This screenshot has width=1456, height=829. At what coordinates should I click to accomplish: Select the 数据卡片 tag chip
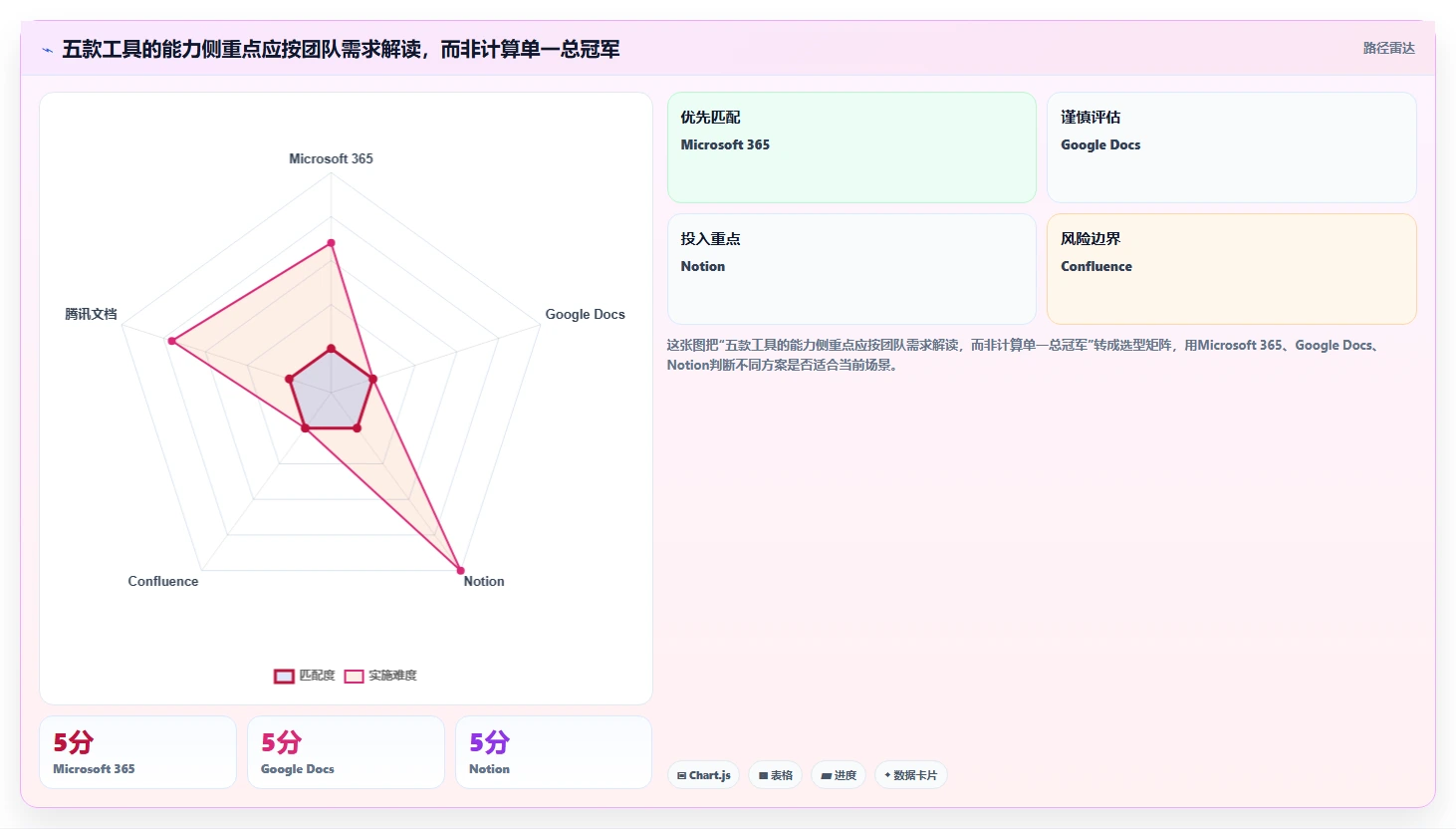pos(910,775)
